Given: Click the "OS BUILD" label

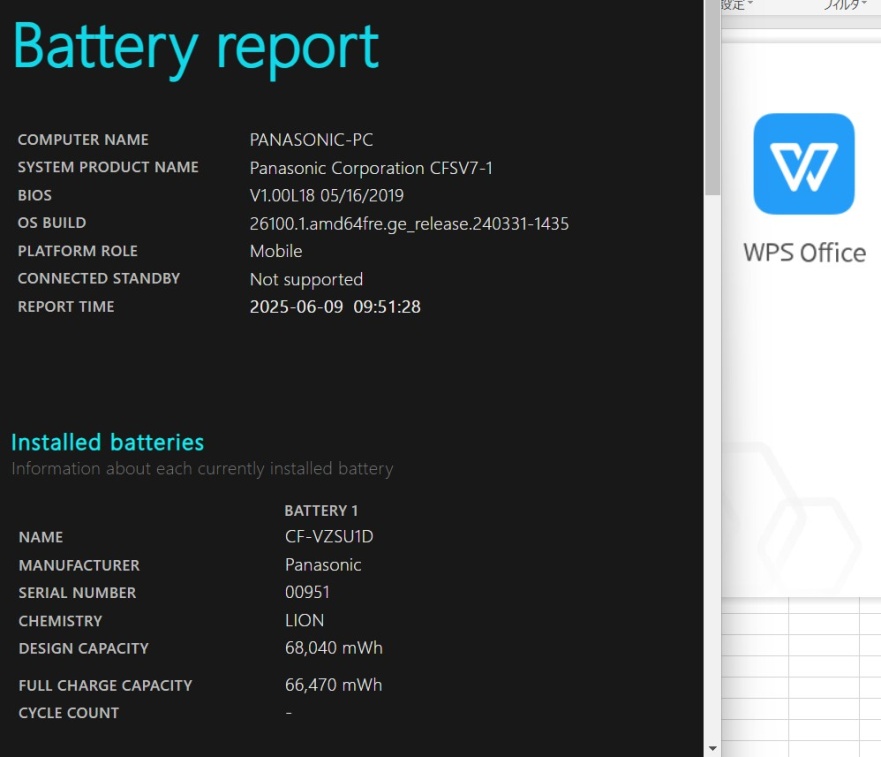Looking at the screenshot, I should coord(52,223).
